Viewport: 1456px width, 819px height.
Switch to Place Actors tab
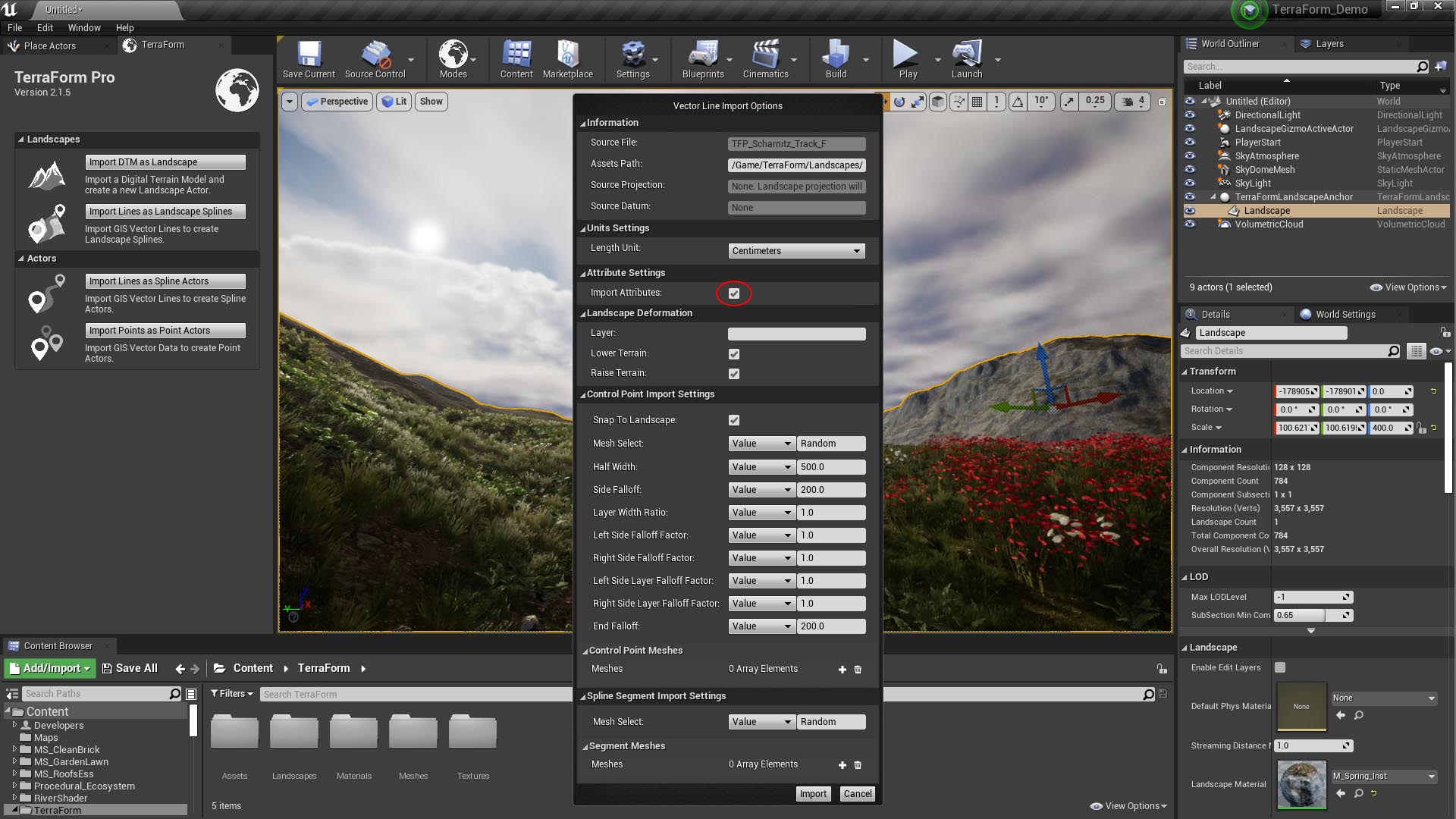click(x=50, y=46)
